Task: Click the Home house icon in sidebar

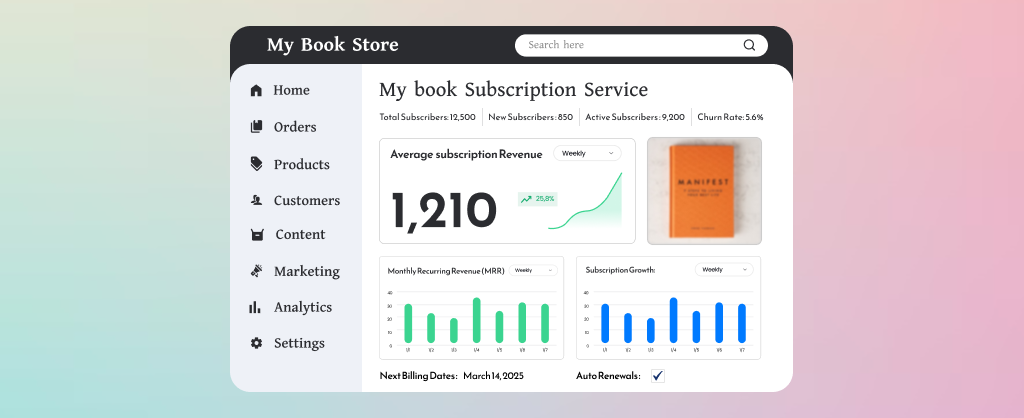Action: pos(256,91)
